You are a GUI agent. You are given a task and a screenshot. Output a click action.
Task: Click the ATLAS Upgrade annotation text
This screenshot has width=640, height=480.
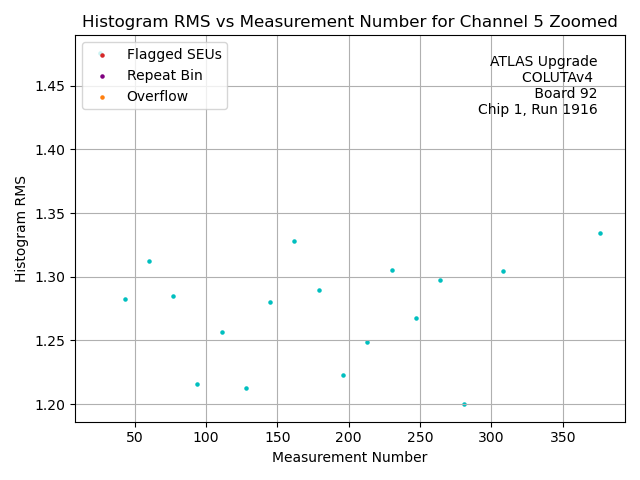(x=543, y=62)
